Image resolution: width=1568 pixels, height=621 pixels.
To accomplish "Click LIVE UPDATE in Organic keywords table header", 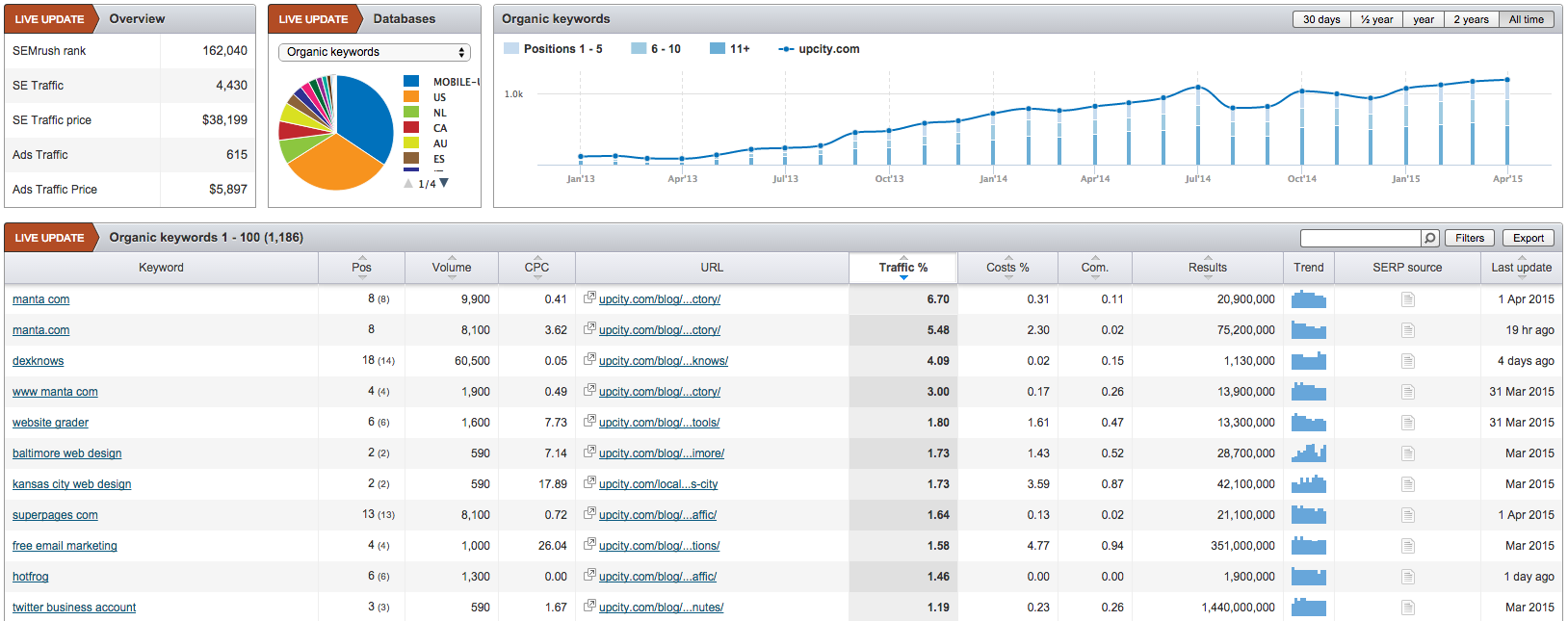I will coord(49,238).
